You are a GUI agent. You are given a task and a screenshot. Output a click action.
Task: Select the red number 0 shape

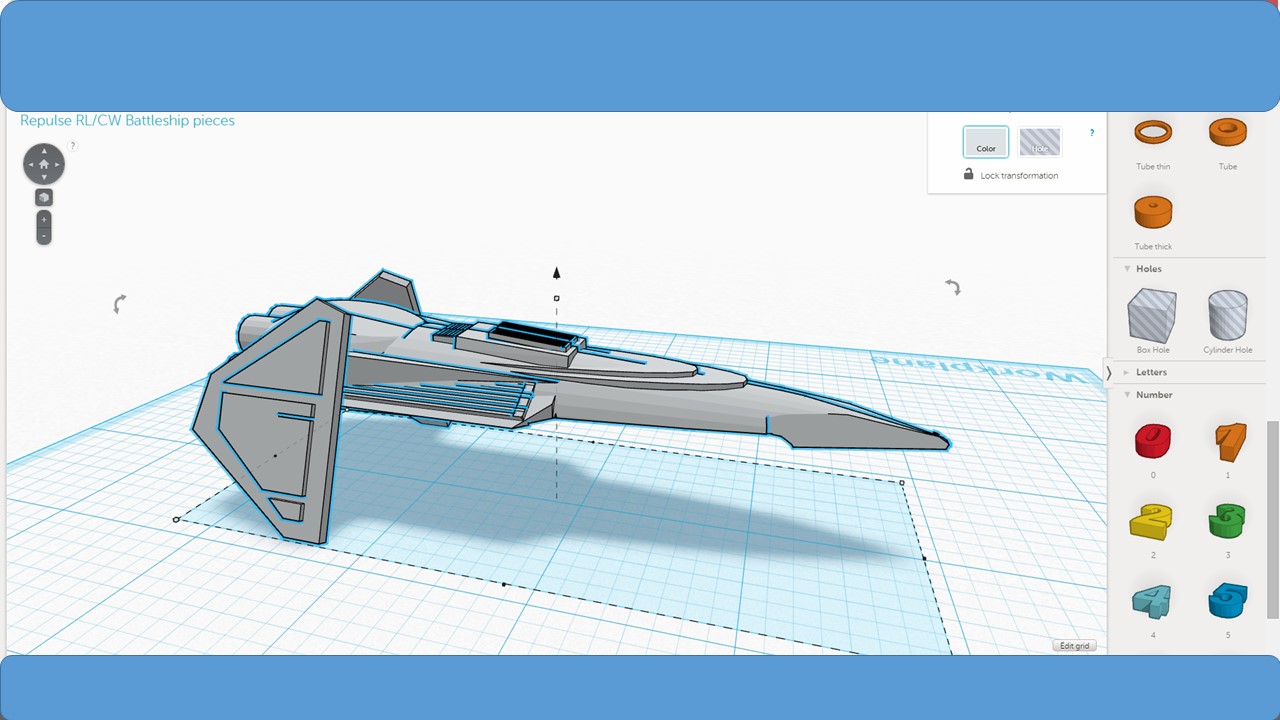tap(1153, 441)
